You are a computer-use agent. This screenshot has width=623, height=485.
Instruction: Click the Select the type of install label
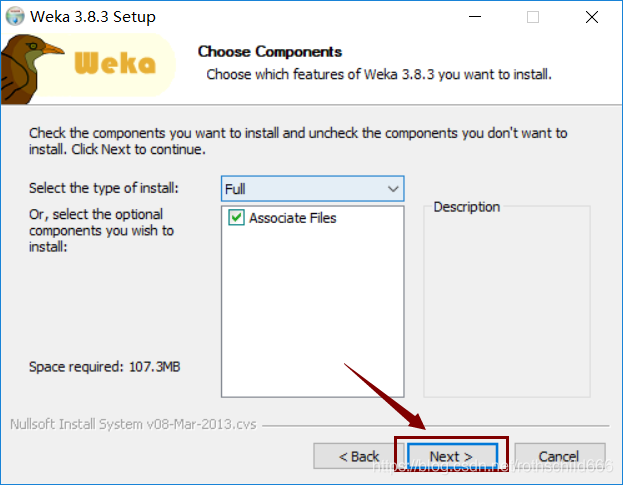(x=103, y=189)
